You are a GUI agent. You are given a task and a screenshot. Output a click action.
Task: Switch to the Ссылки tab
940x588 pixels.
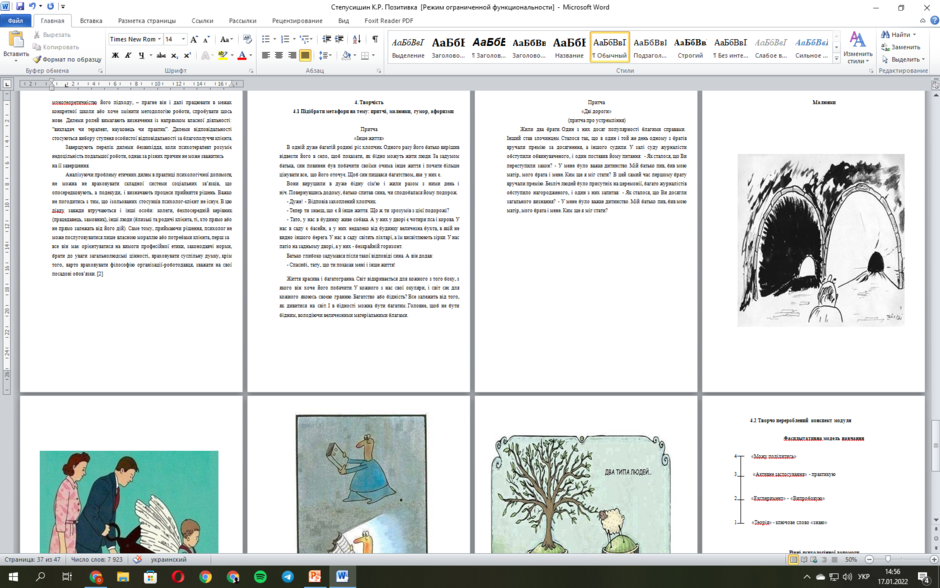[x=202, y=20]
